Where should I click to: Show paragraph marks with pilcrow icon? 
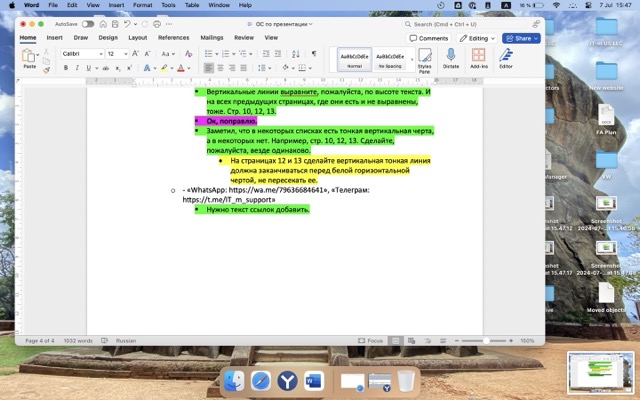[313, 53]
